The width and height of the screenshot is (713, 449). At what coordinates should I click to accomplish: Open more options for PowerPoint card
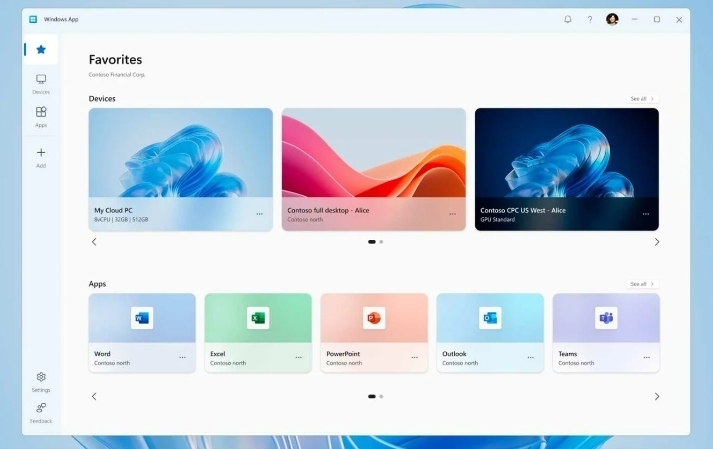(x=414, y=358)
